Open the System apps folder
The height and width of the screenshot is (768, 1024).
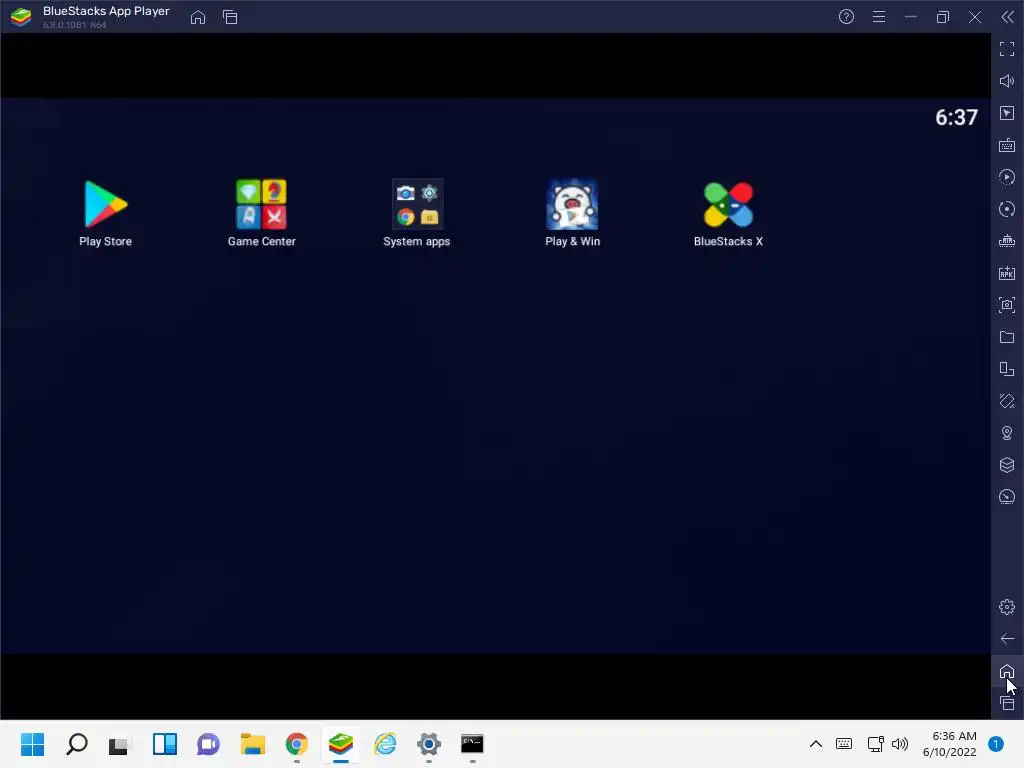pyautogui.click(x=417, y=213)
